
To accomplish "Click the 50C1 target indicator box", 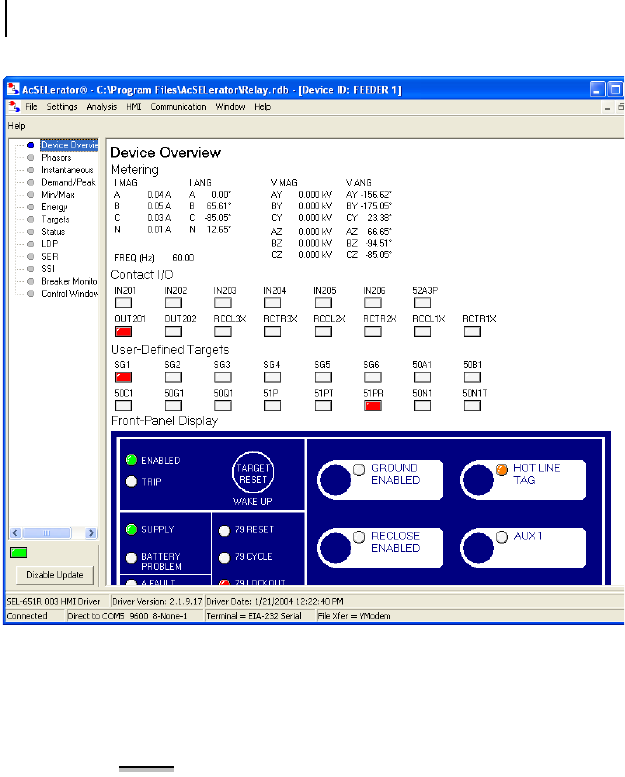I will [x=123, y=406].
